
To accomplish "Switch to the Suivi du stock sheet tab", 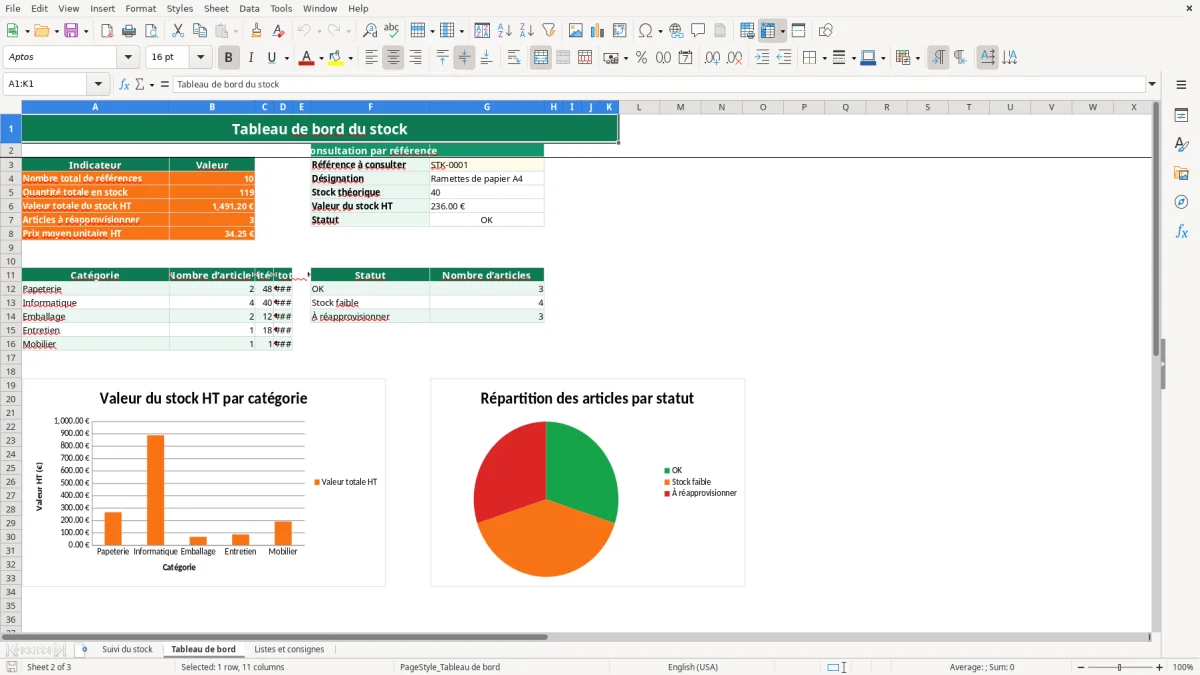I will pyautogui.click(x=127, y=649).
